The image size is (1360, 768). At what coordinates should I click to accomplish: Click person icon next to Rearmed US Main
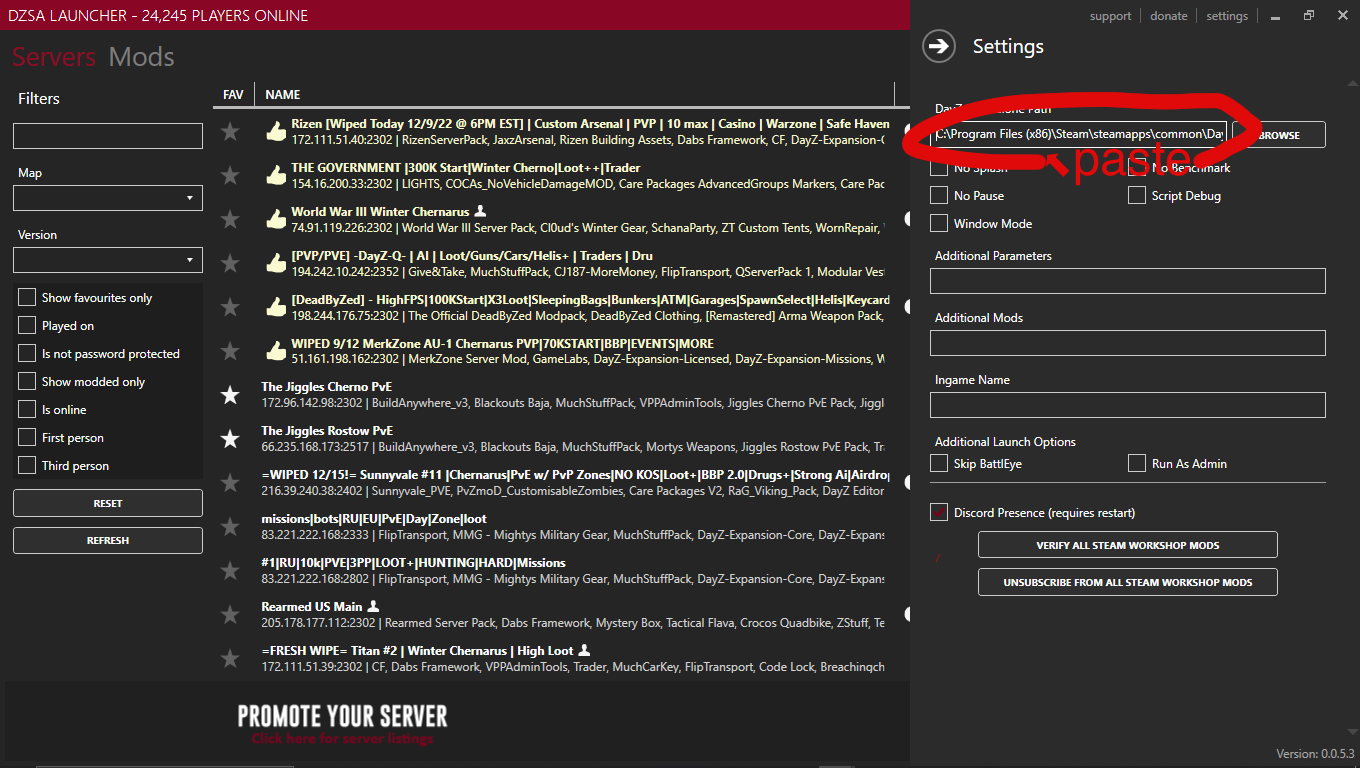[373, 606]
